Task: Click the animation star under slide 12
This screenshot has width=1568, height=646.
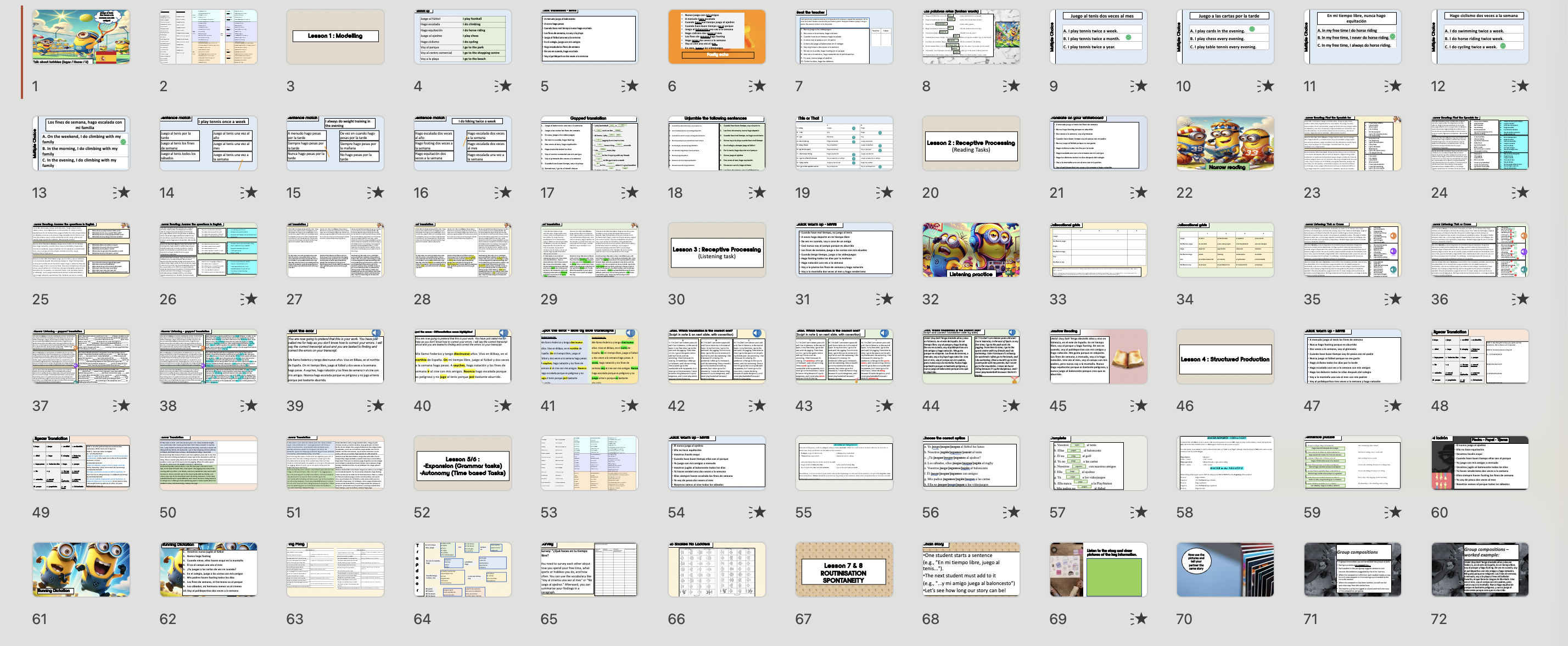Action: 1521,86
